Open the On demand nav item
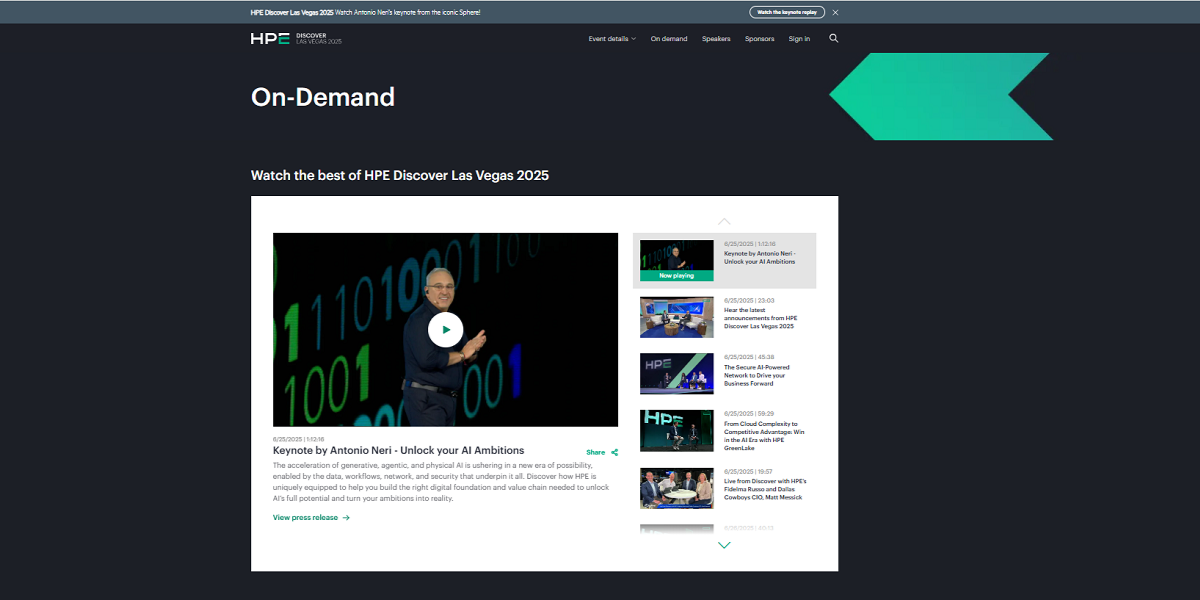 (669, 39)
